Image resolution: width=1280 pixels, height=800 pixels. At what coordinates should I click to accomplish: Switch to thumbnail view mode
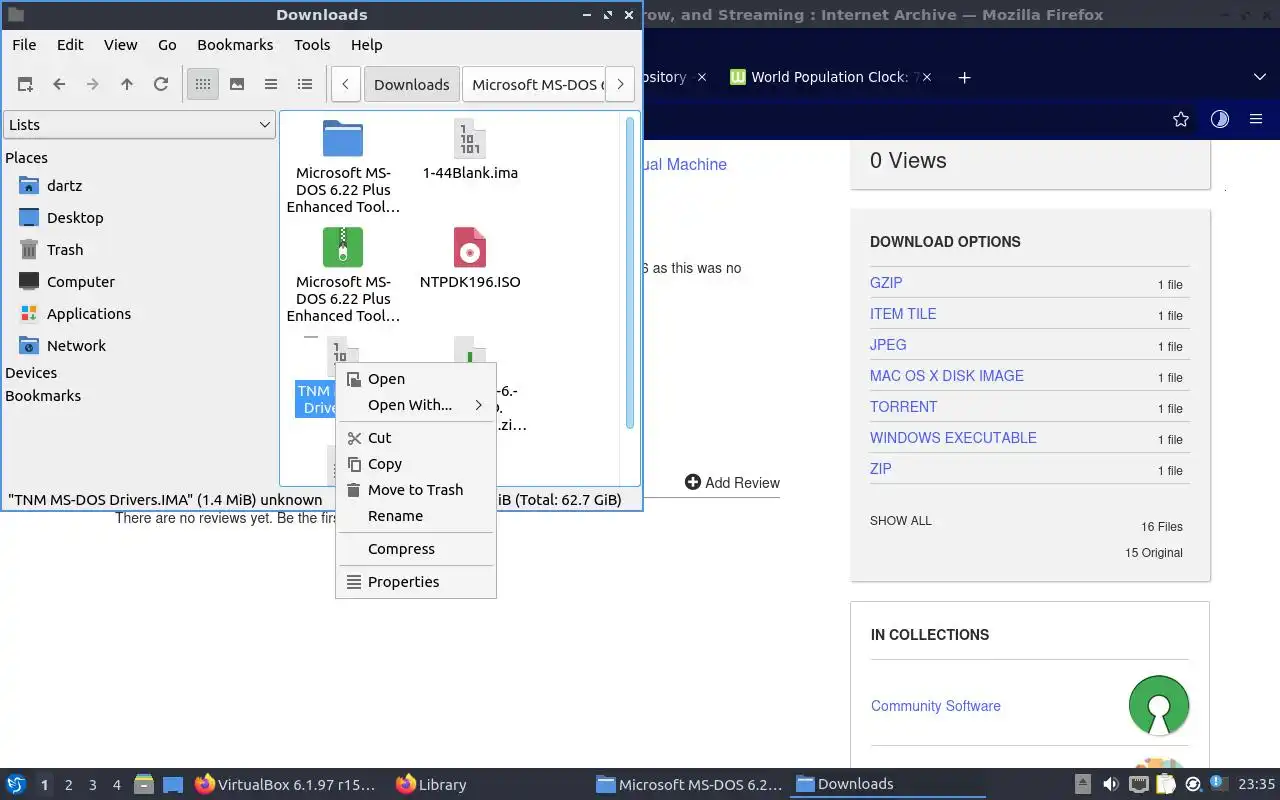[237, 85]
